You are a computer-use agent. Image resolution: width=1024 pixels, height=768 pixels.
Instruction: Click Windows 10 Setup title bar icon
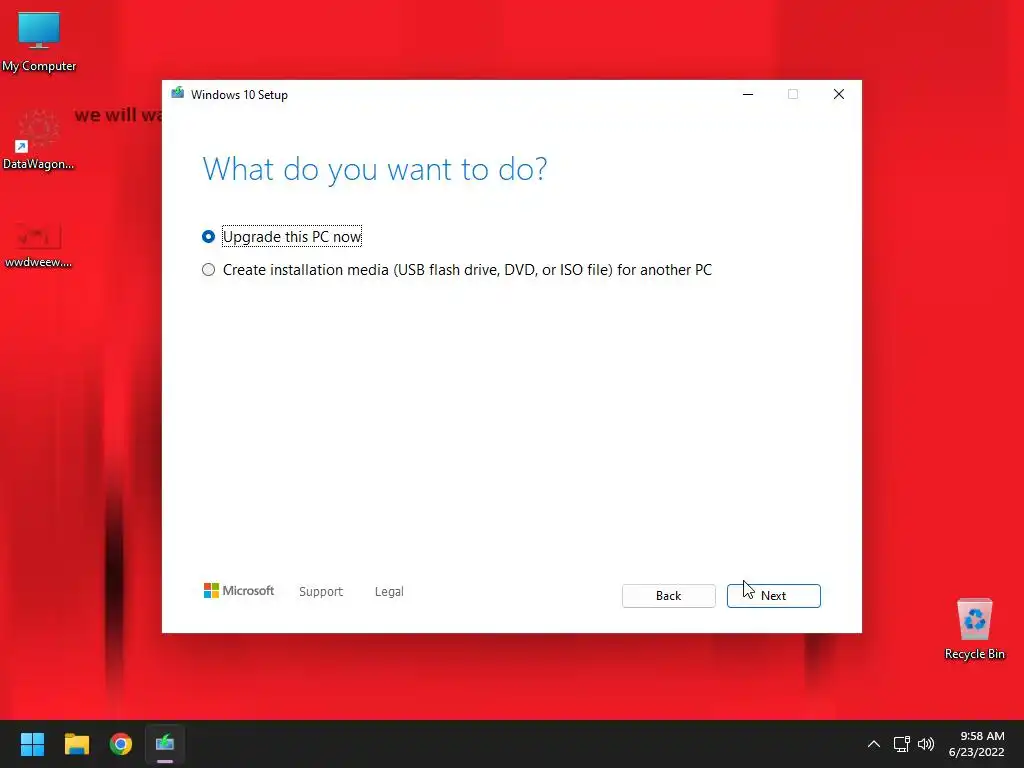178,94
